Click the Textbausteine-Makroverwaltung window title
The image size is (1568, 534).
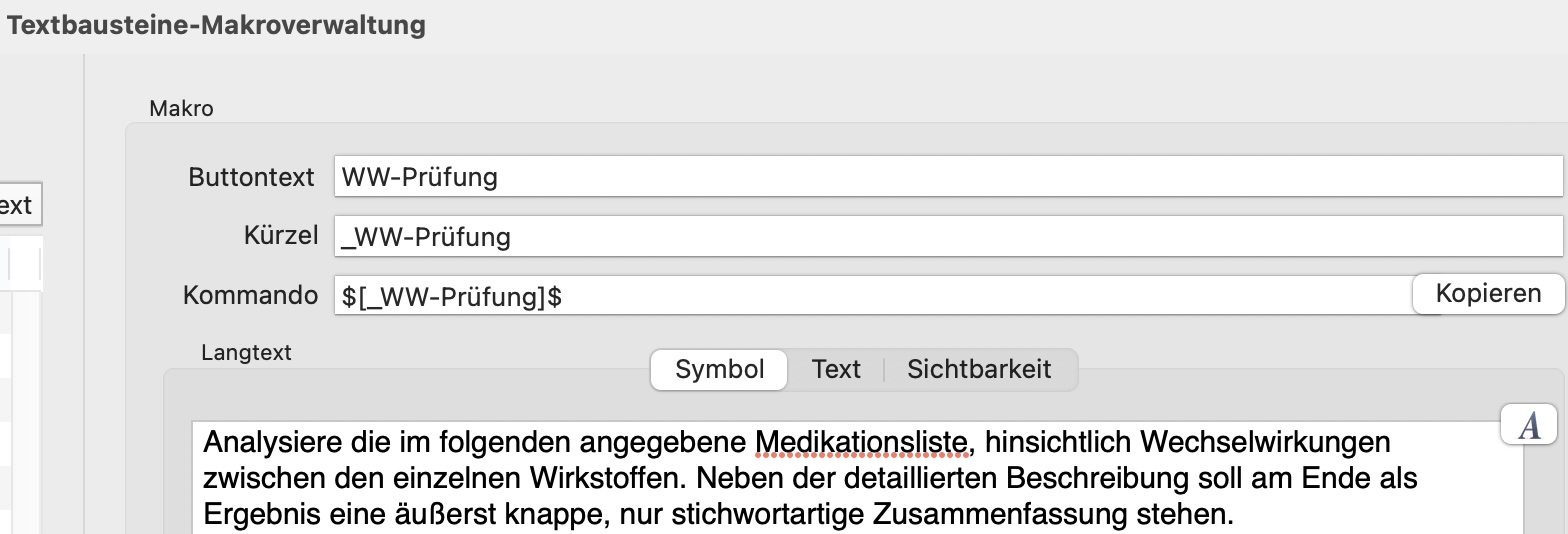pos(216,25)
